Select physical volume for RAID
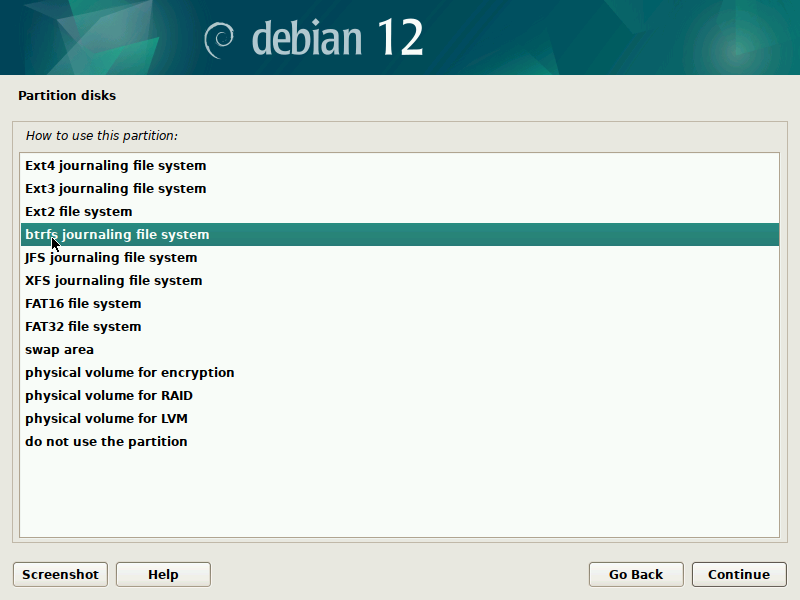Screen dimensions: 800x600 pyautogui.click(x=399, y=395)
